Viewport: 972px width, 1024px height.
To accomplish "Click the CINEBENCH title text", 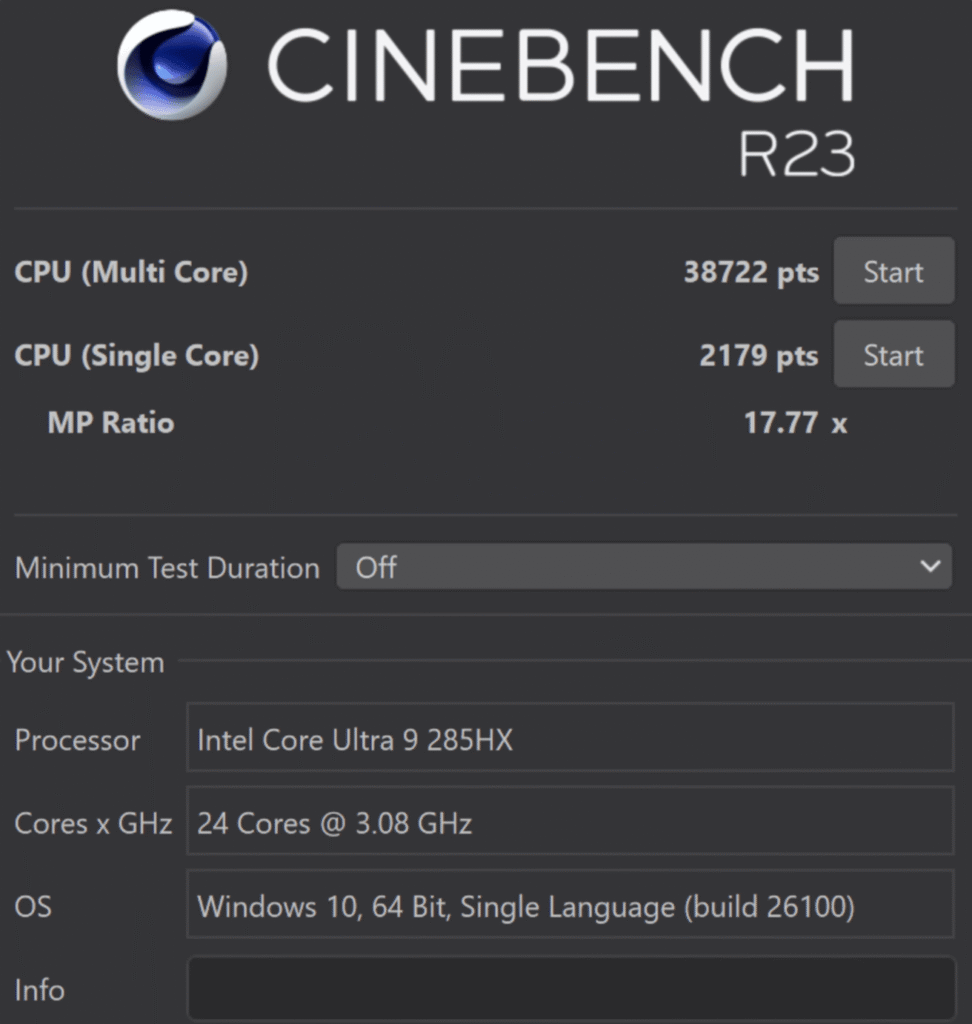I will tap(560, 66).
